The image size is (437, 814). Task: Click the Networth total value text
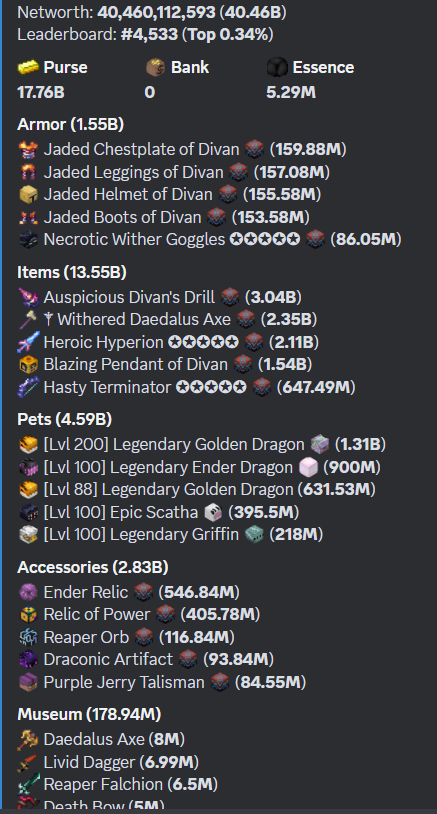pos(192,12)
